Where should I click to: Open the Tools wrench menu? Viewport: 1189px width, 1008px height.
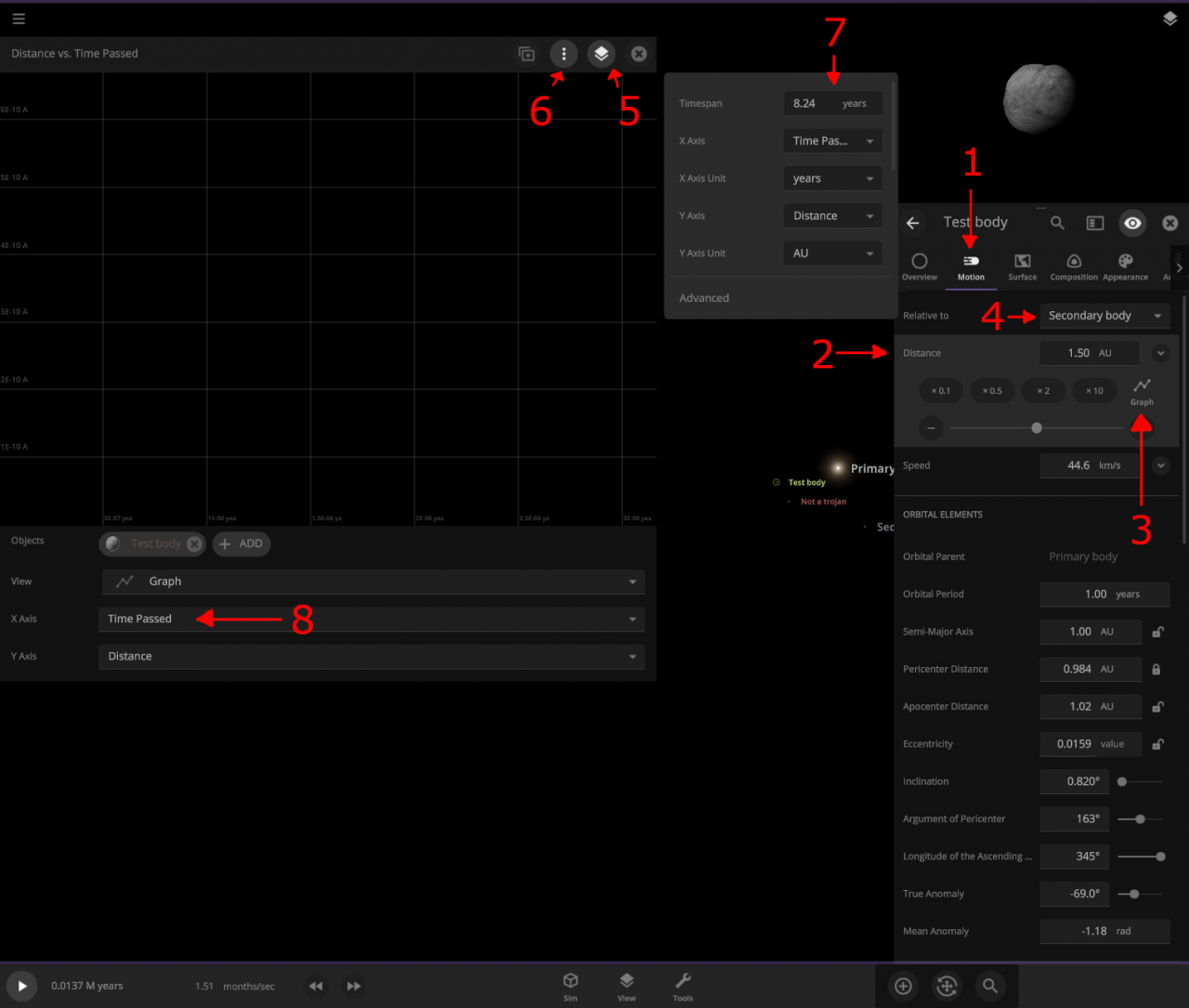[x=683, y=986]
